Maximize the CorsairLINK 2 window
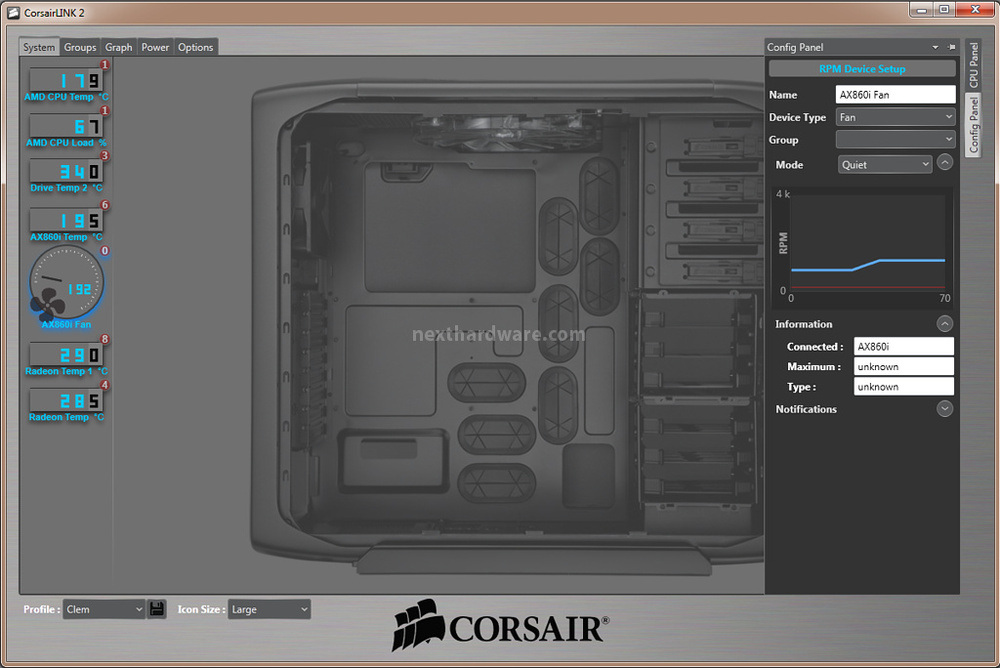 (x=944, y=10)
